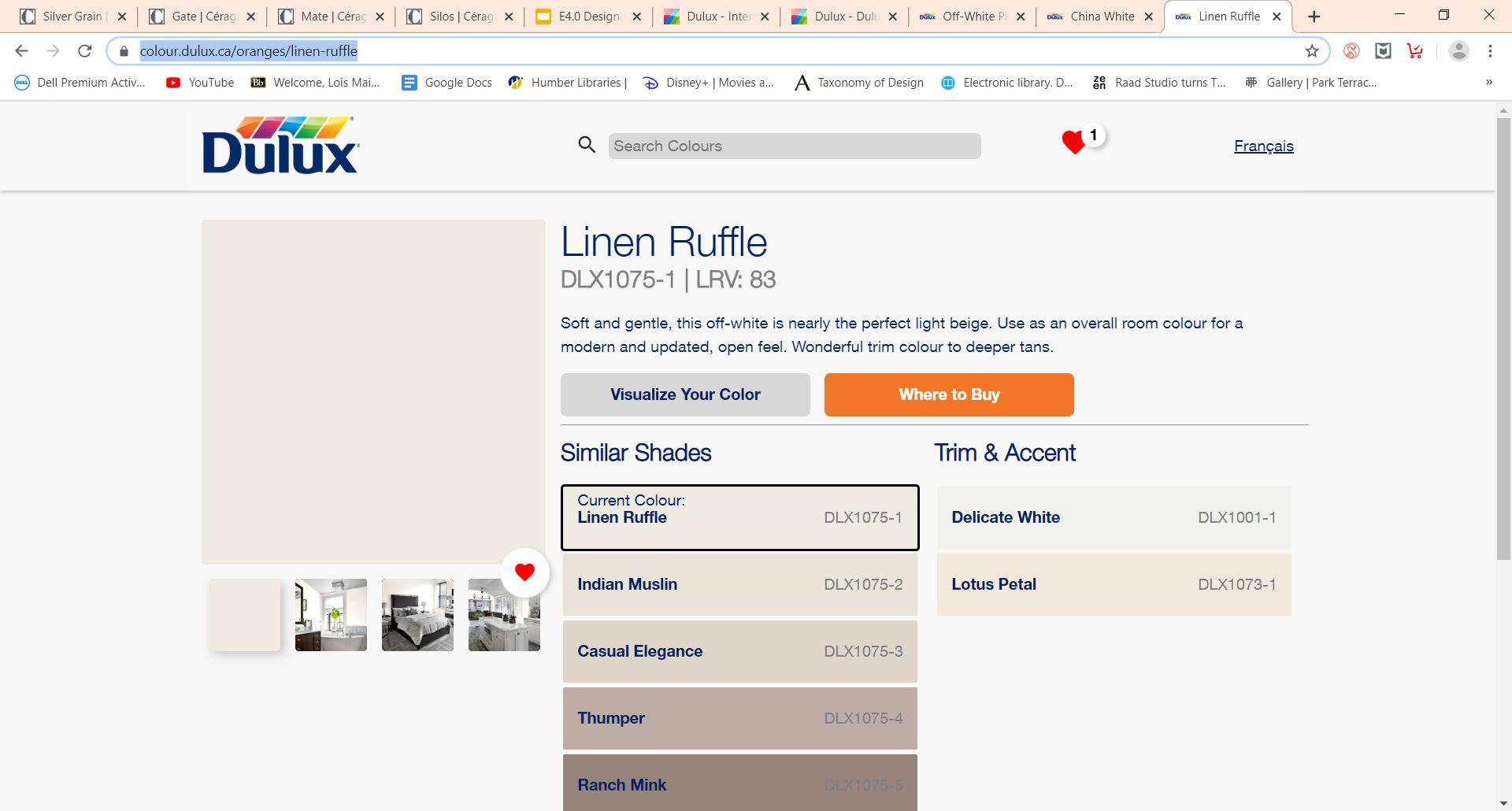
Task: Open Raad Studio bookmark
Action: coord(1158,82)
